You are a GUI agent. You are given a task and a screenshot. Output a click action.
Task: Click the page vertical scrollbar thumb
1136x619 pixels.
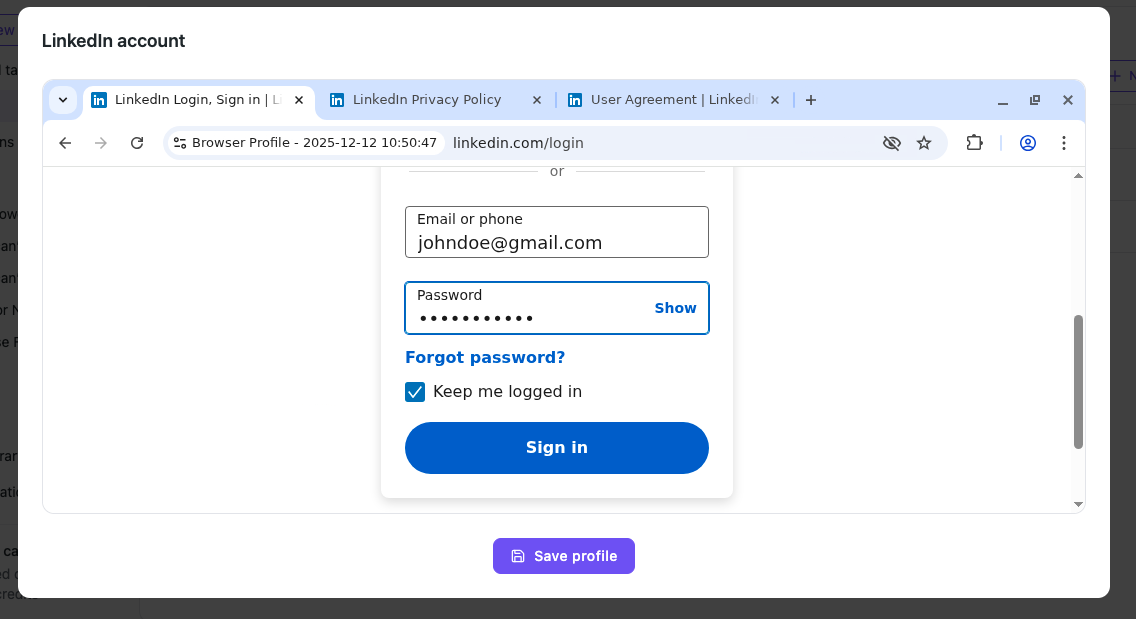click(1078, 382)
